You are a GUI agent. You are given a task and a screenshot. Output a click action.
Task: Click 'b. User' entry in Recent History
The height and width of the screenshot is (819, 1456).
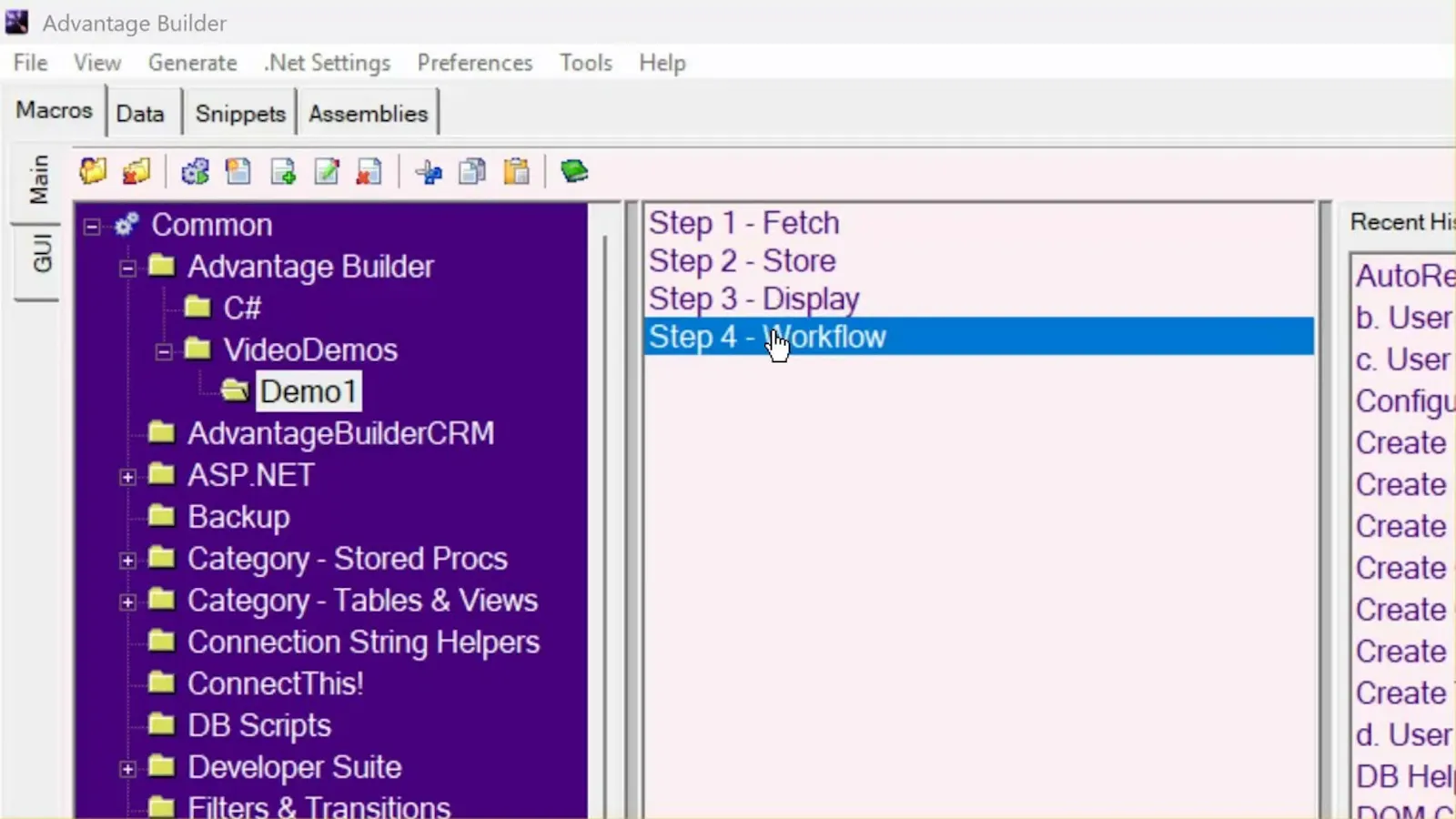point(1404,317)
